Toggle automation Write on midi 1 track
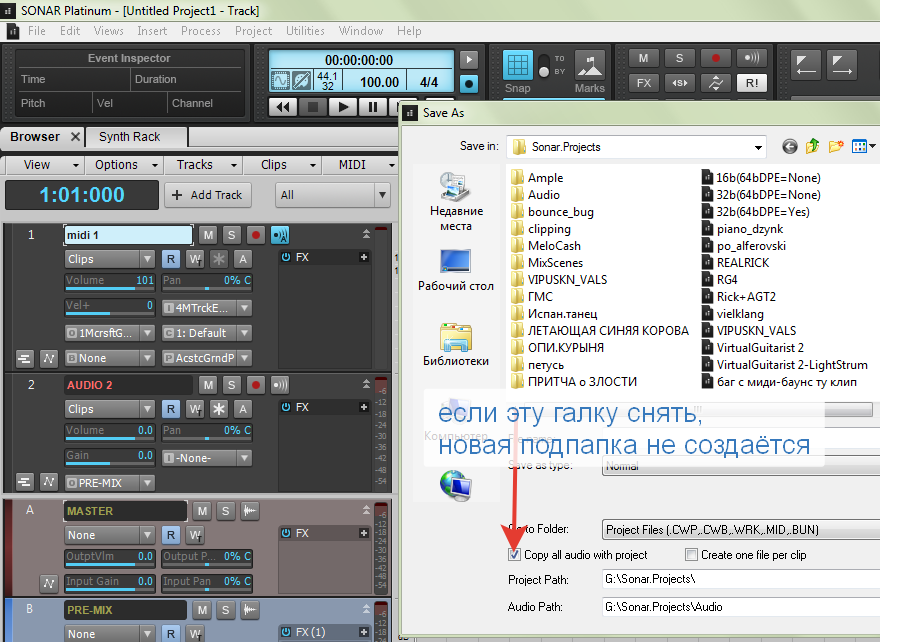 pyautogui.click(x=195, y=259)
